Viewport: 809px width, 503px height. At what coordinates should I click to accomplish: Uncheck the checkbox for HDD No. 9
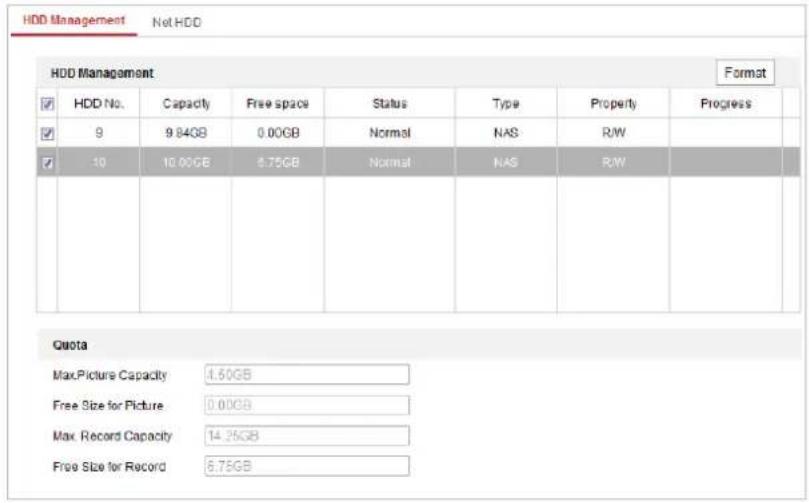point(47,134)
